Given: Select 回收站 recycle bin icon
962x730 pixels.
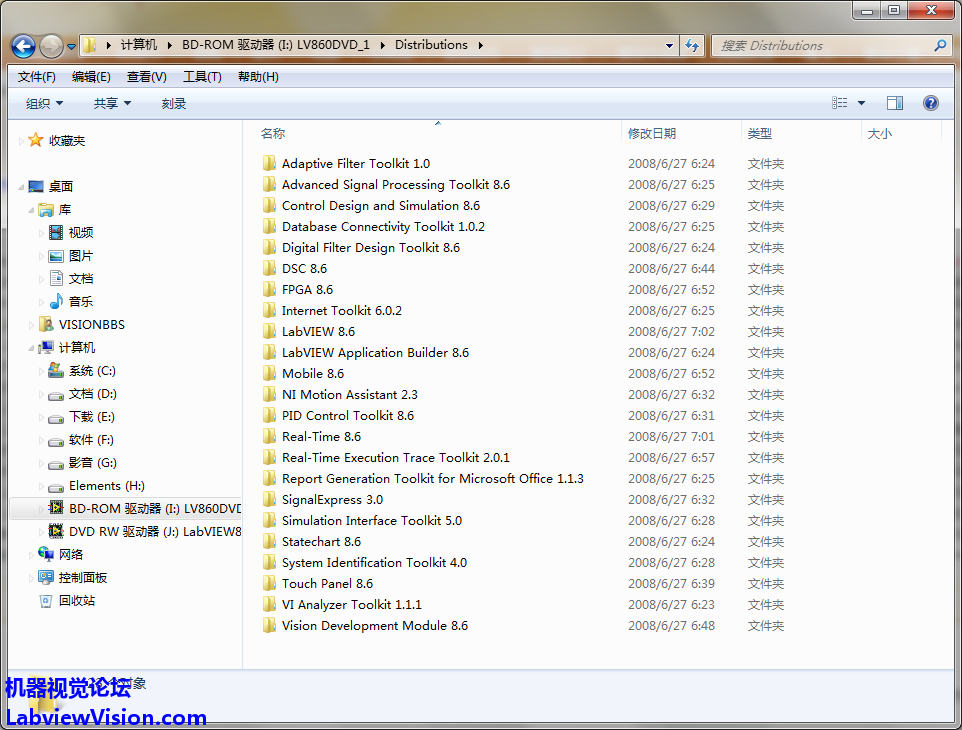Looking at the screenshot, I should click(x=46, y=601).
